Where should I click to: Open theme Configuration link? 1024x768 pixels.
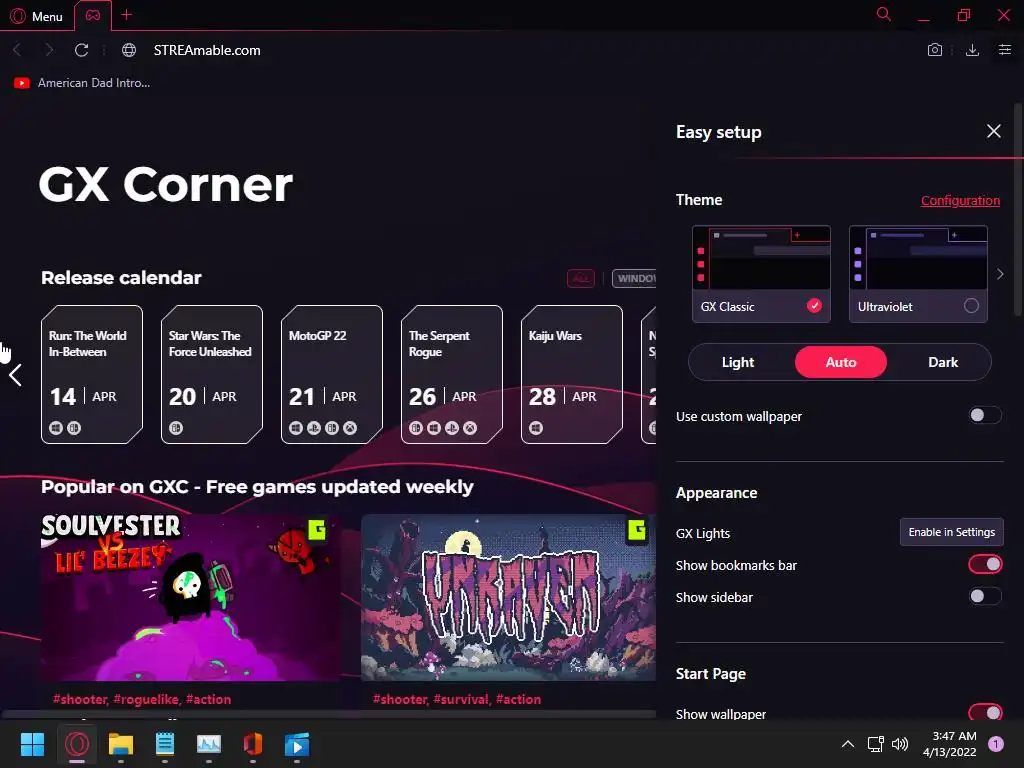point(960,200)
